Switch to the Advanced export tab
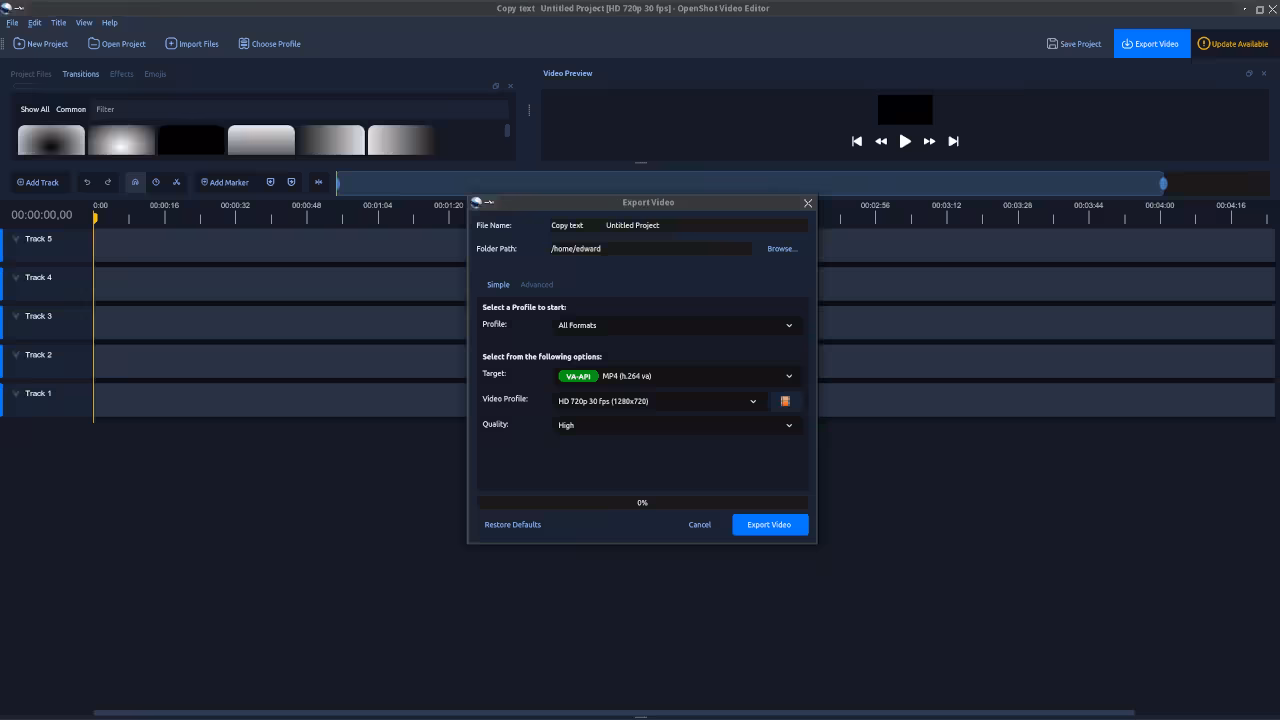 [536, 285]
